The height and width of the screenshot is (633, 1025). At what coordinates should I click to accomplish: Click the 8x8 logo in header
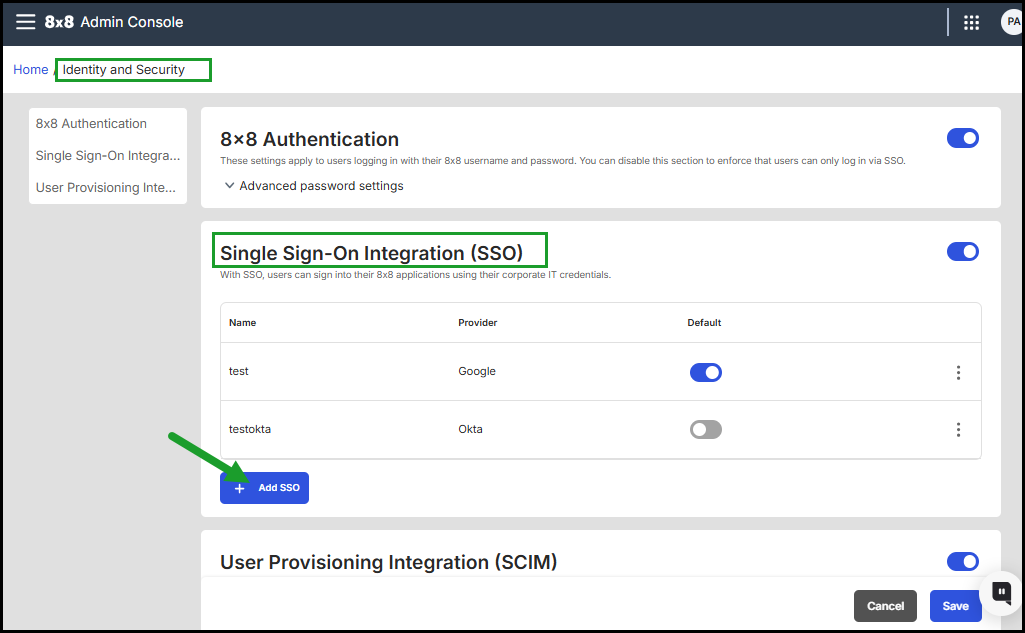point(59,22)
